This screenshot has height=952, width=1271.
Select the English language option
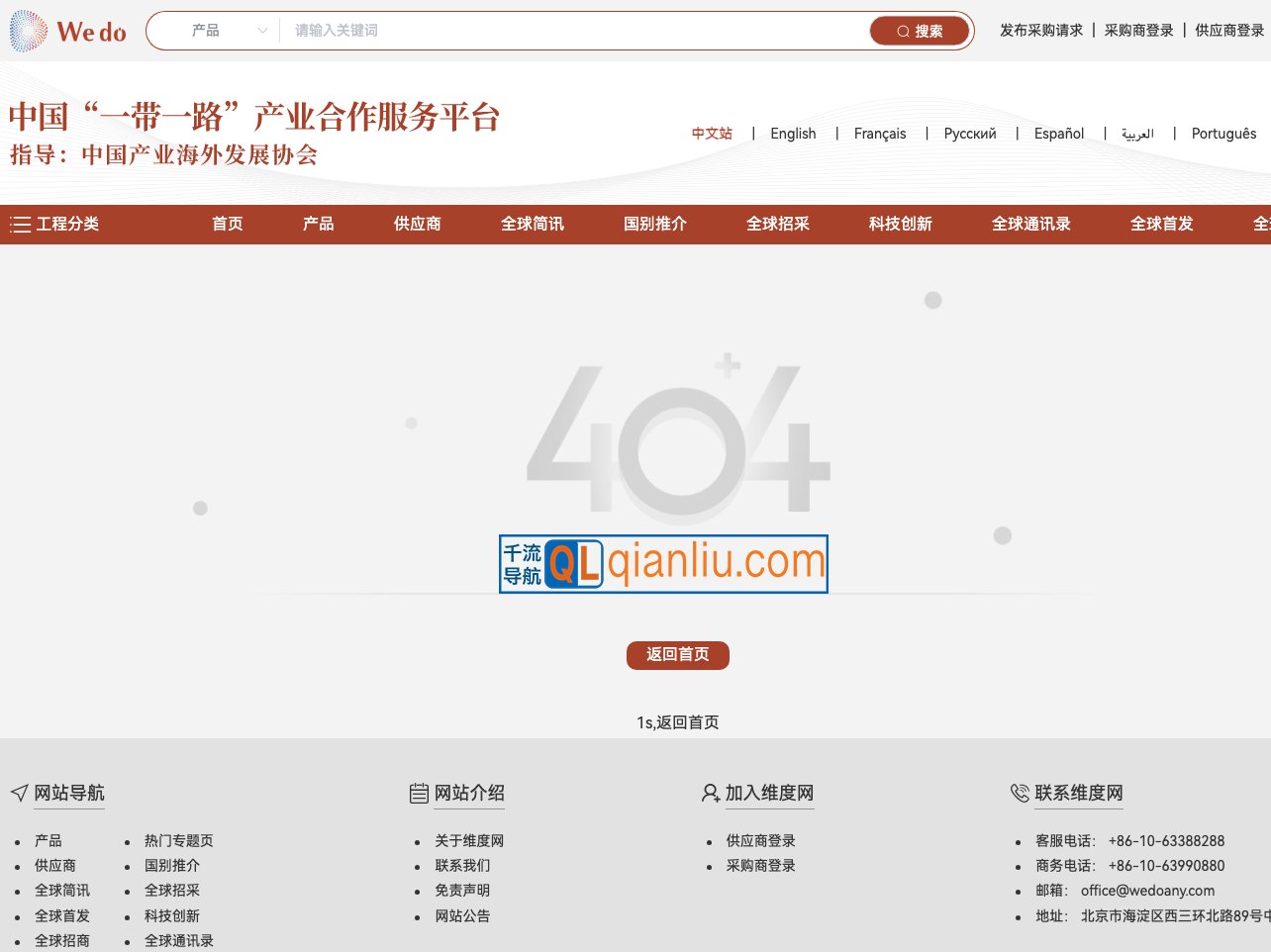coord(793,134)
